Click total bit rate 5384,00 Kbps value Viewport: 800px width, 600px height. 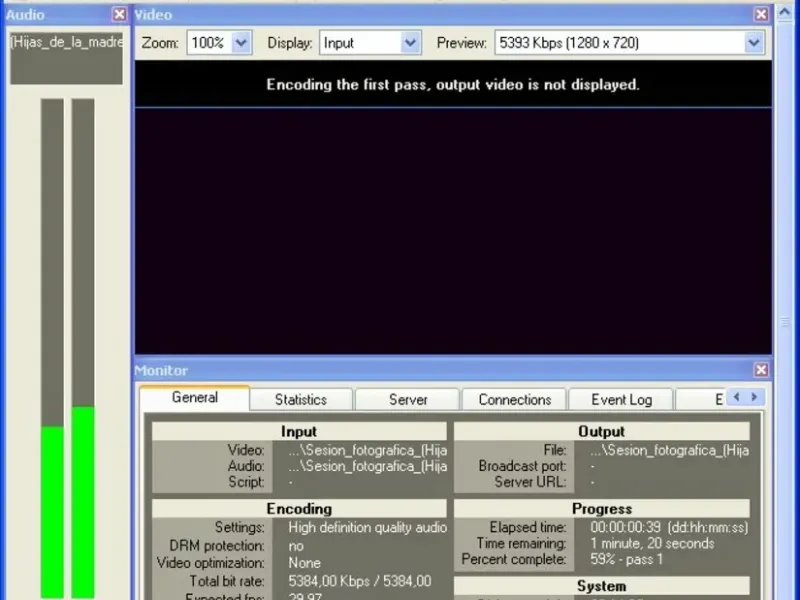point(360,581)
